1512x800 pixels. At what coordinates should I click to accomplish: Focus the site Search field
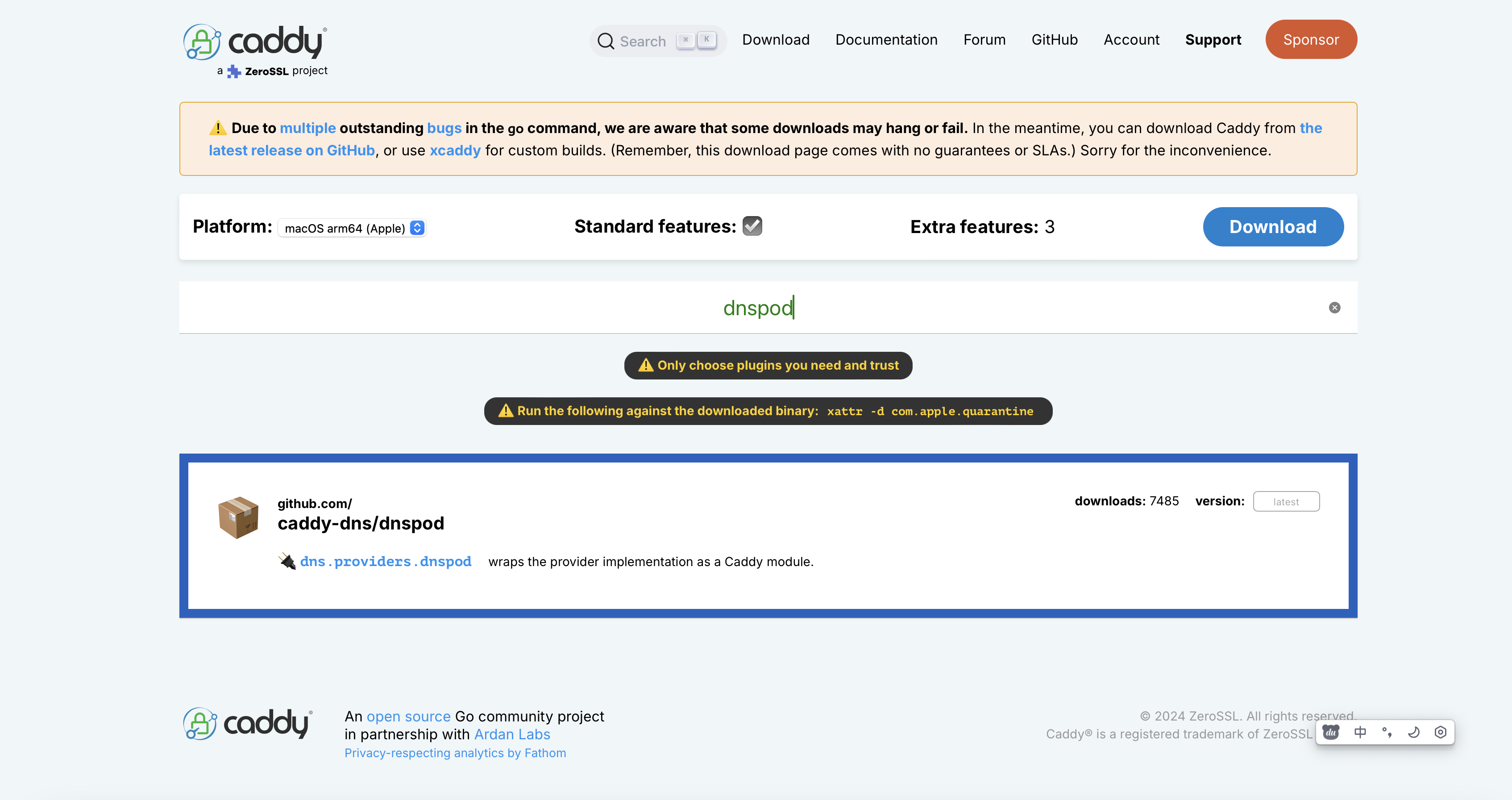[x=658, y=41]
